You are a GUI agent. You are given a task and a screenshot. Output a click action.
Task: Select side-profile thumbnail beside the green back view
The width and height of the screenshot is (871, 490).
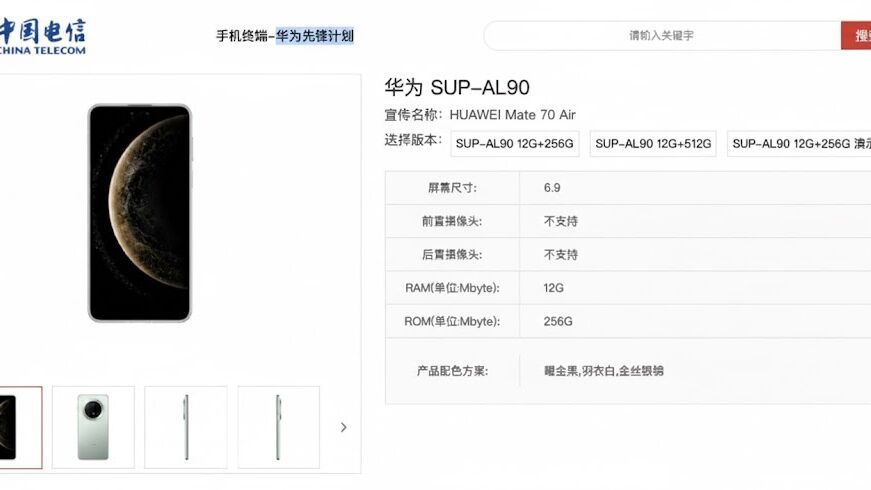(x=186, y=427)
